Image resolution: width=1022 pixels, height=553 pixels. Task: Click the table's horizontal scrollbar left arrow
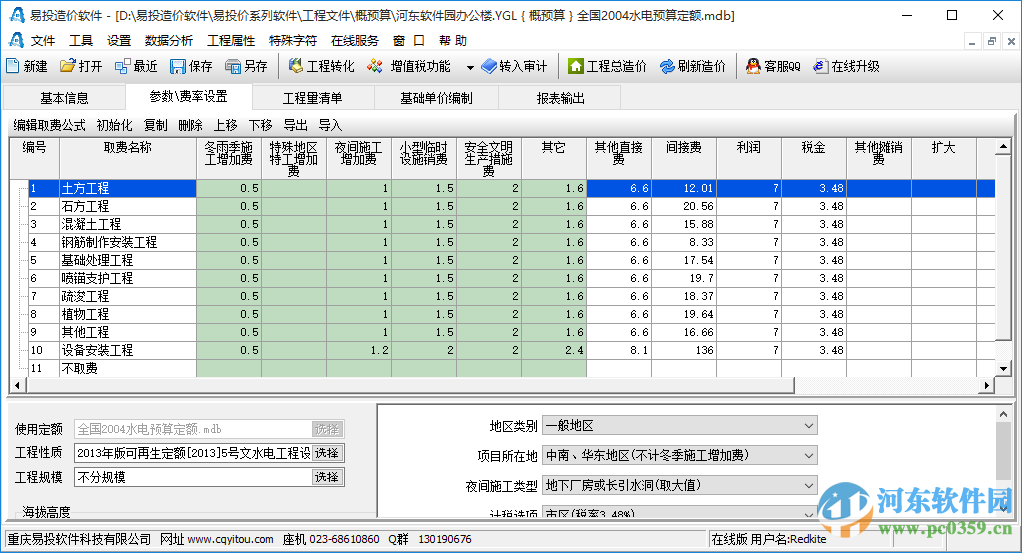coord(17,385)
